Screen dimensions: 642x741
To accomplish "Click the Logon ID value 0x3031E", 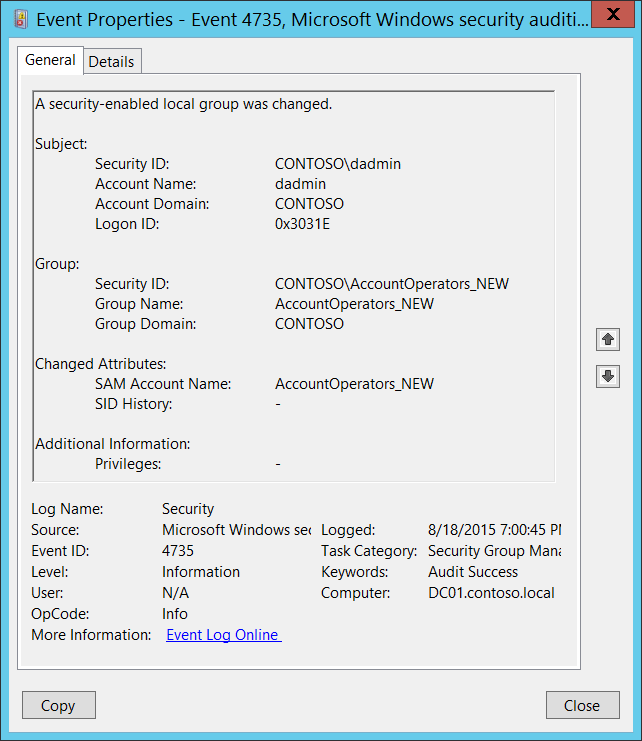I will [302, 224].
